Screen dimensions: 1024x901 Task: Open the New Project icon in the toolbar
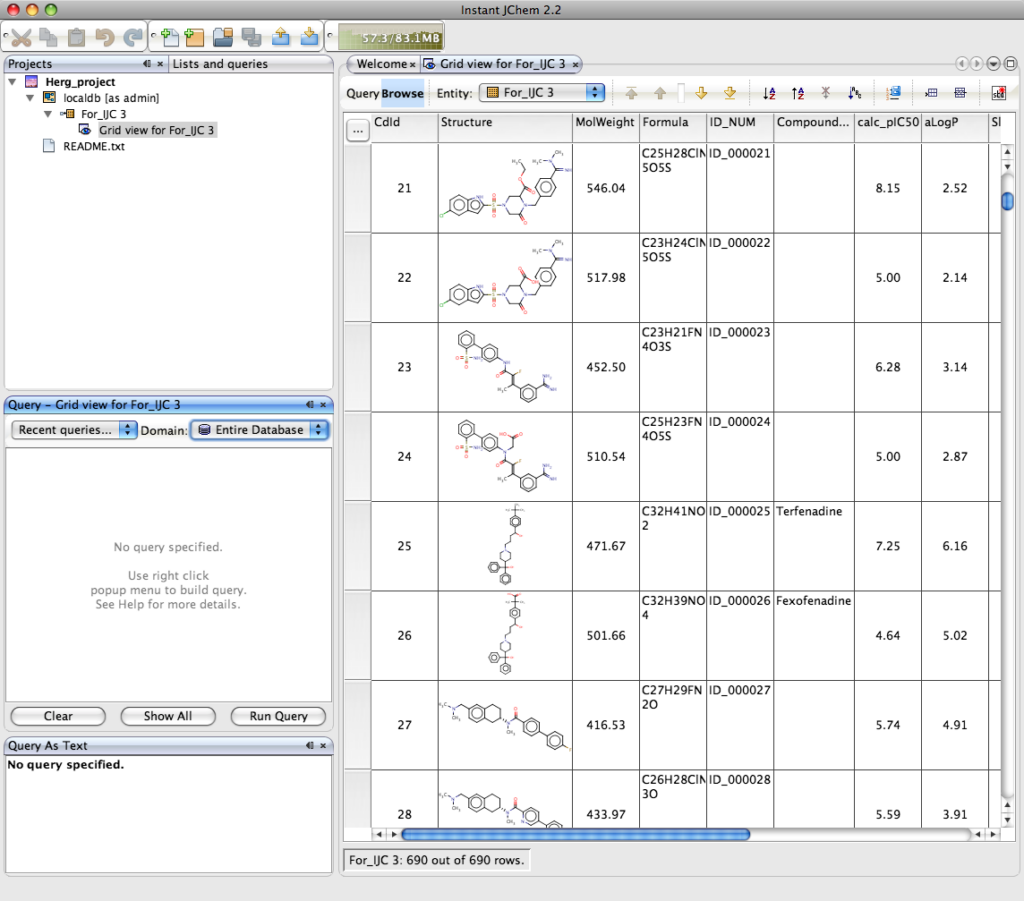tap(195, 36)
